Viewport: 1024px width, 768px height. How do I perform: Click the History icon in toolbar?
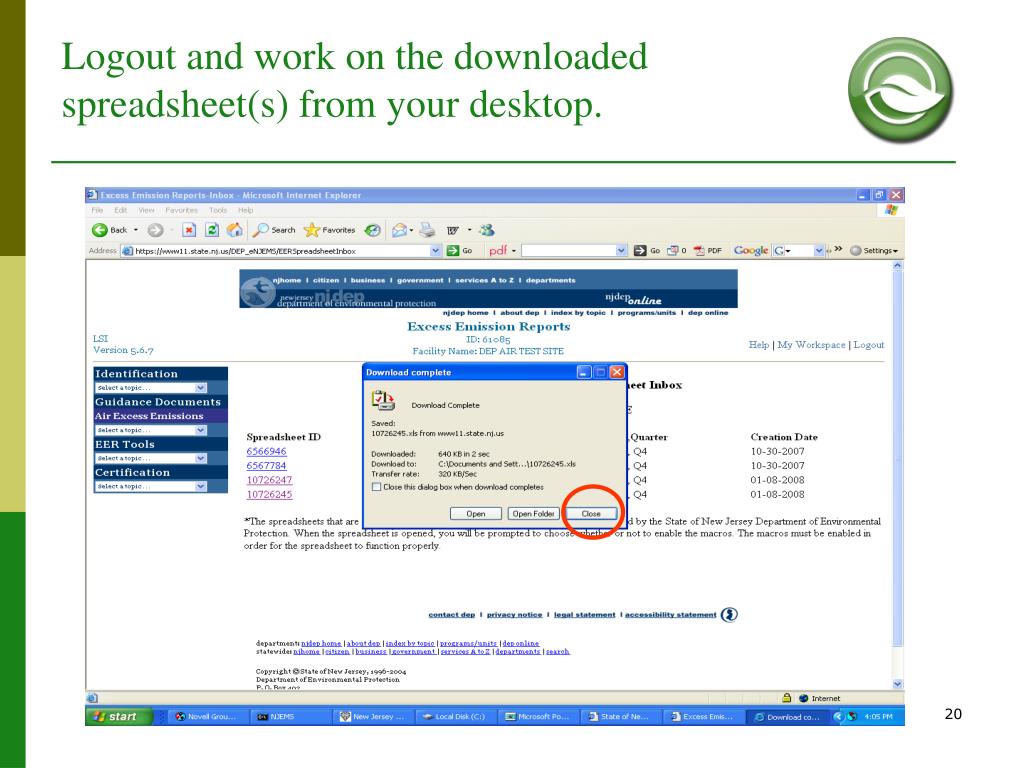pos(373,230)
